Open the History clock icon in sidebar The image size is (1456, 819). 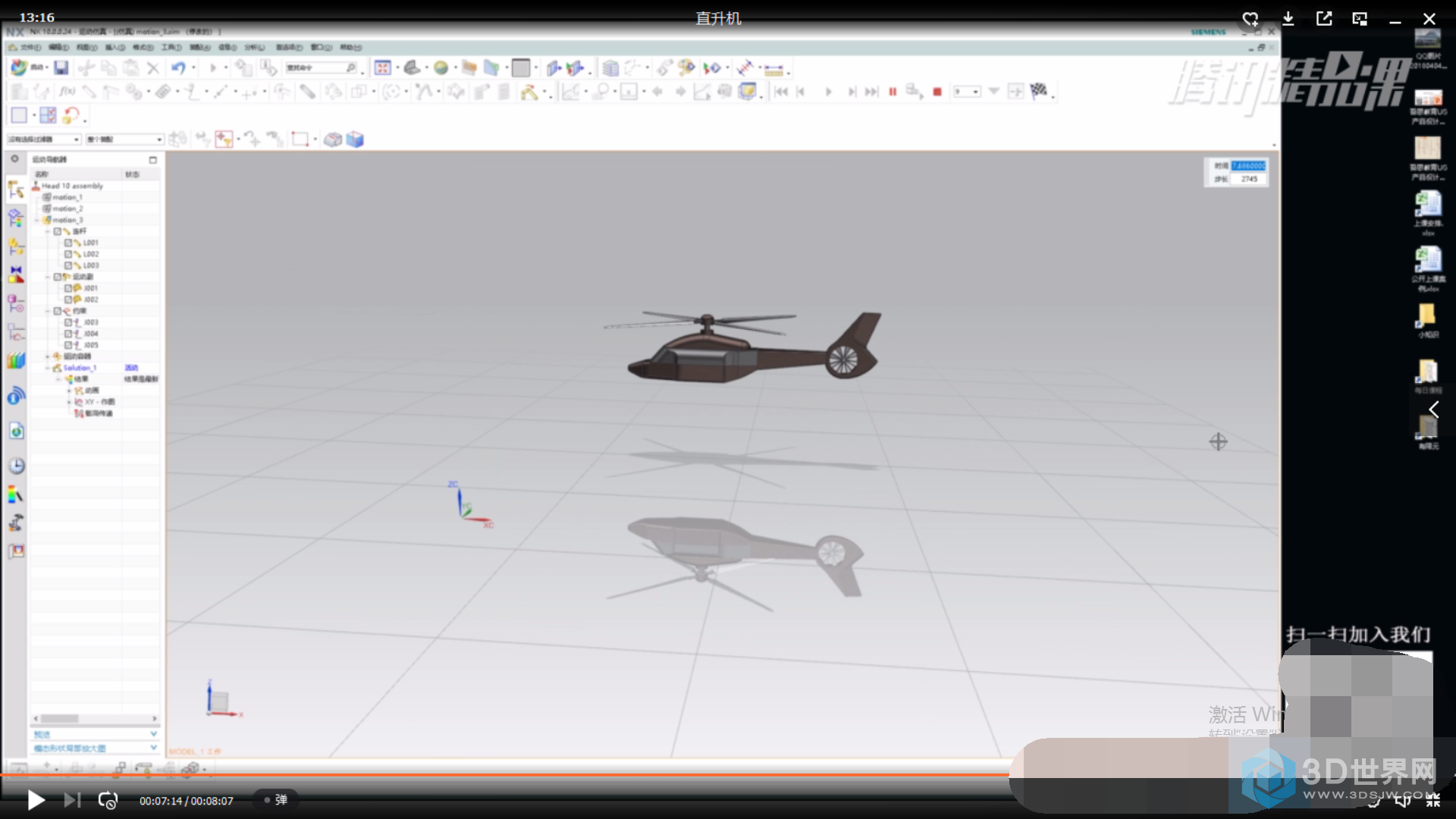tap(16, 466)
